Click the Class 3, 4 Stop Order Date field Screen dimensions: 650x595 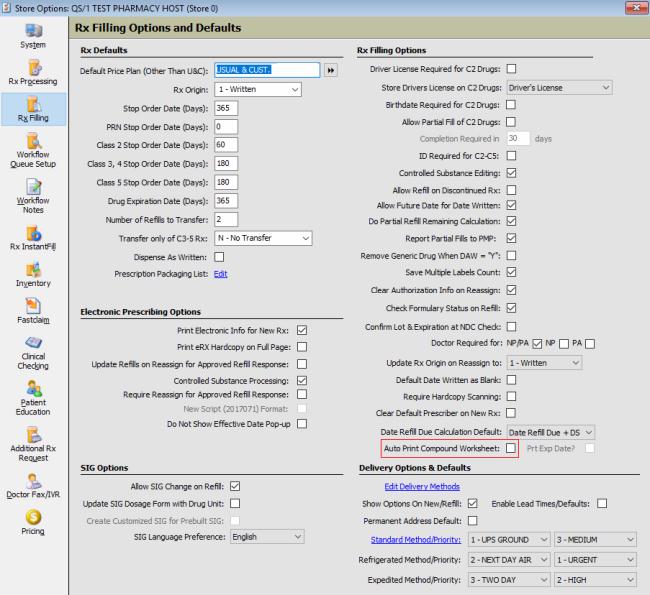226,164
